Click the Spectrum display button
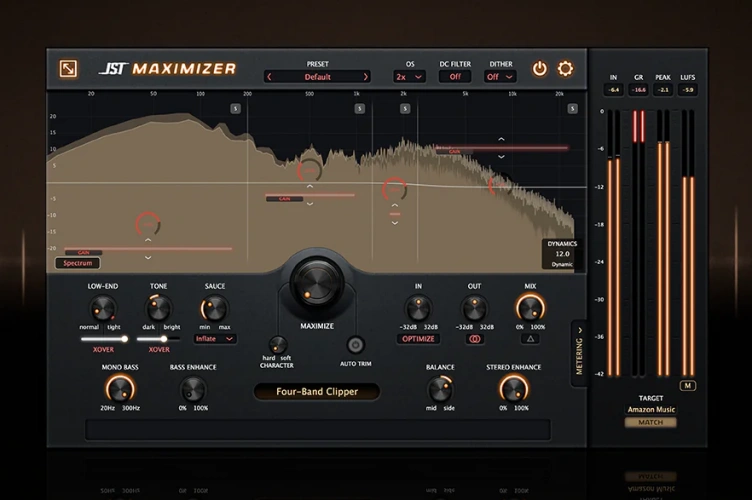752x500 pixels. point(78,263)
